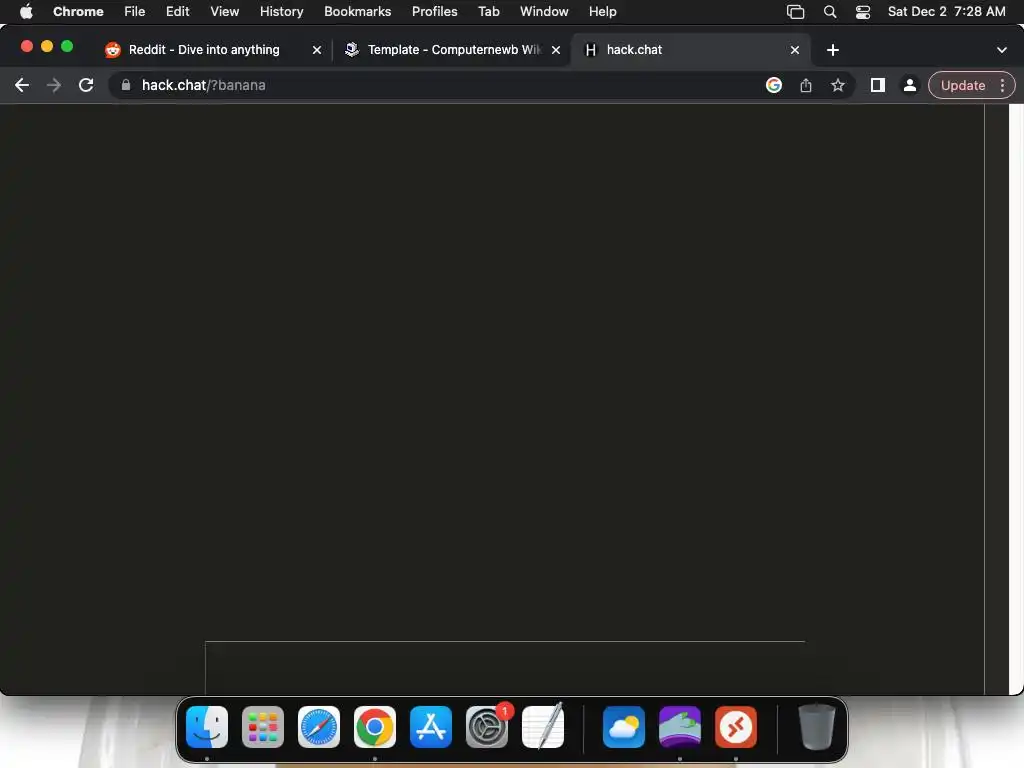The height and width of the screenshot is (768, 1024).
Task: Open the Bookmarks menu
Action: tap(358, 12)
